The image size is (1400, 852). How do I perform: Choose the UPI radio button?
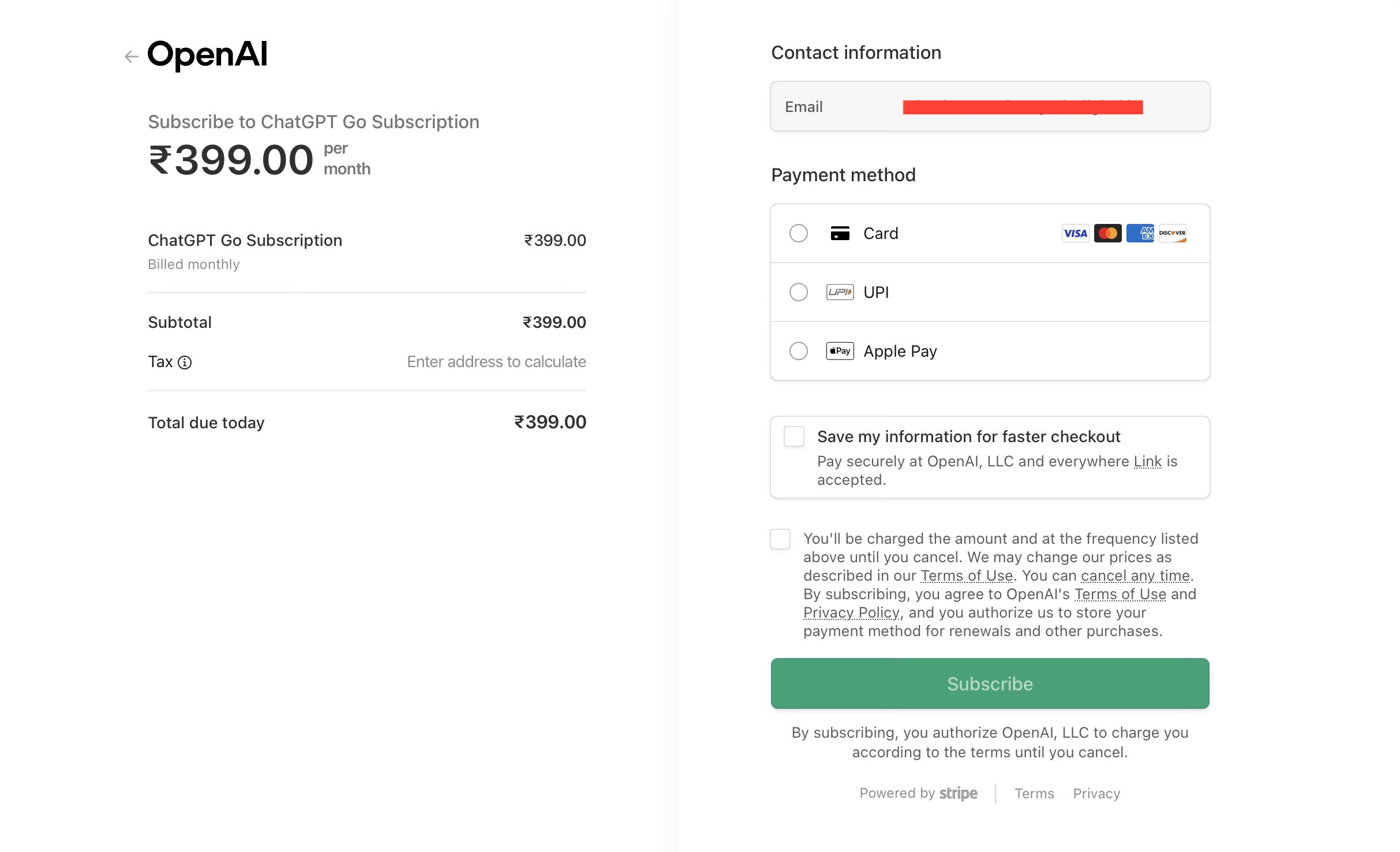(799, 292)
